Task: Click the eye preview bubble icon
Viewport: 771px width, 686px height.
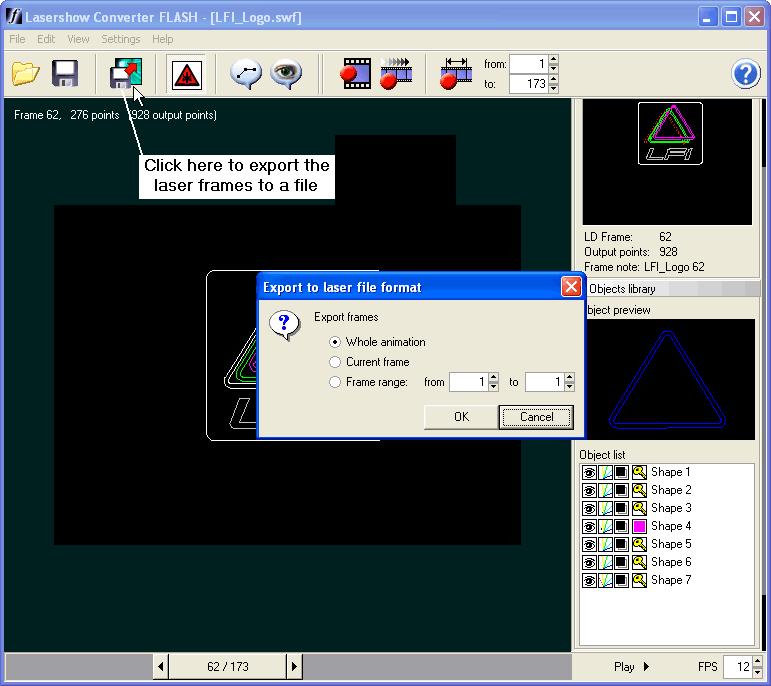Action: pos(286,74)
